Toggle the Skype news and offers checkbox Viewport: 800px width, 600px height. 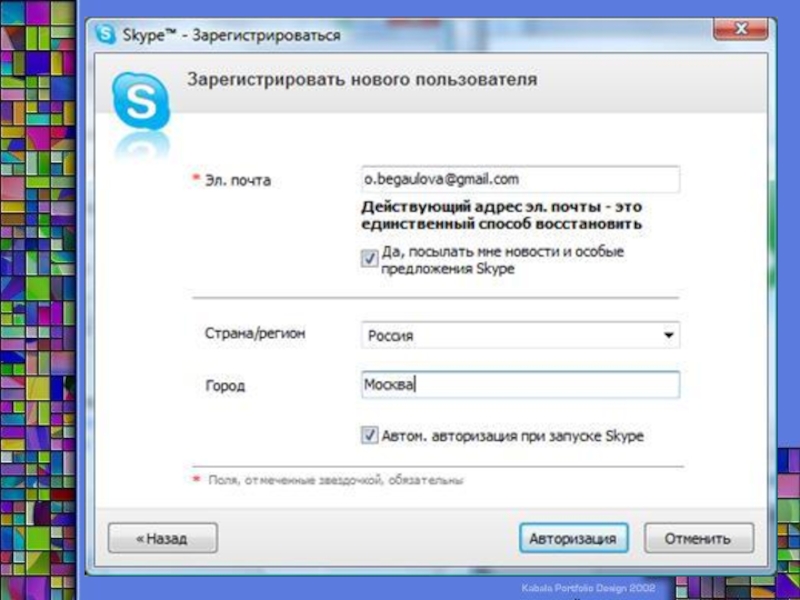[x=369, y=258]
